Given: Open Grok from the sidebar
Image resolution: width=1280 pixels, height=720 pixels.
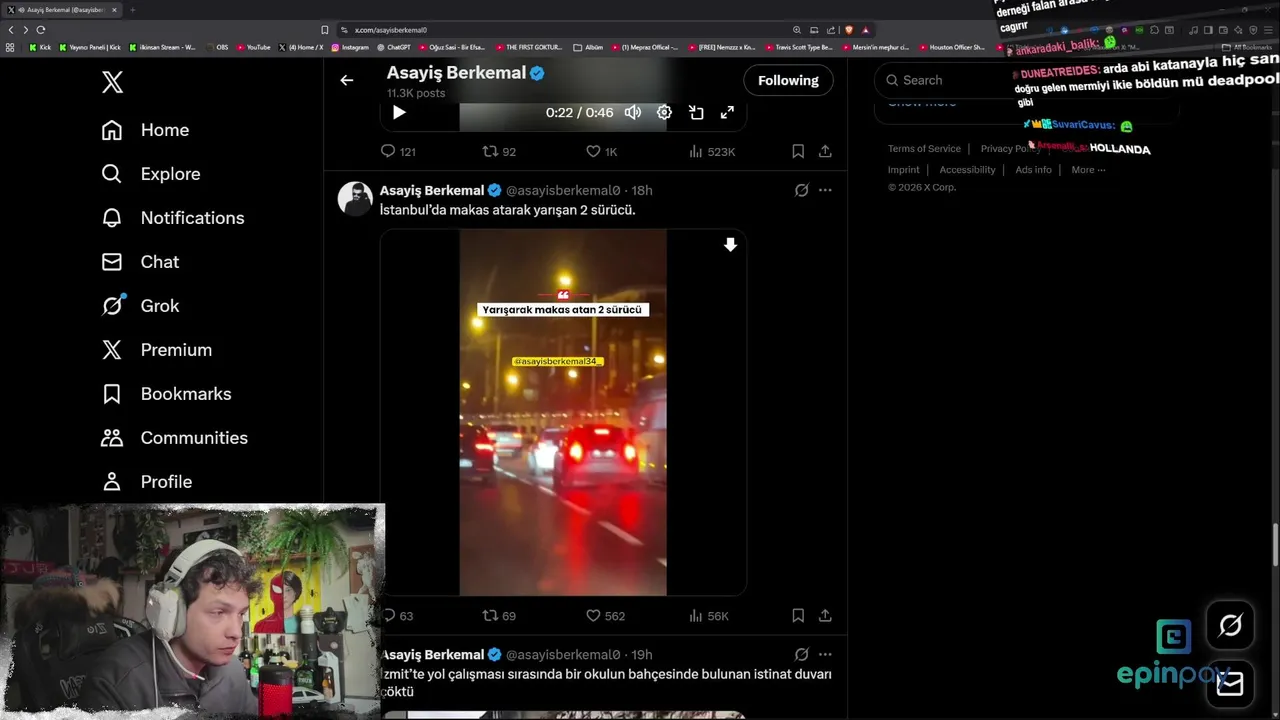Looking at the screenshot, I should 140,306.
